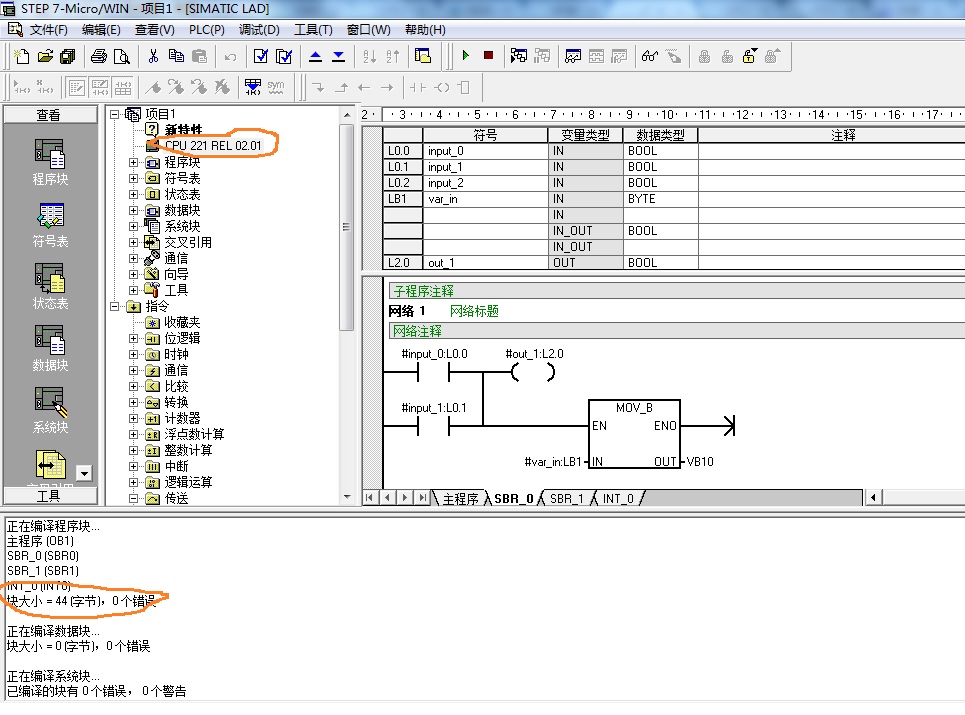Click the 查看 navigation bar header button
This screenshot has width=965, height=715.
[50, 114]
